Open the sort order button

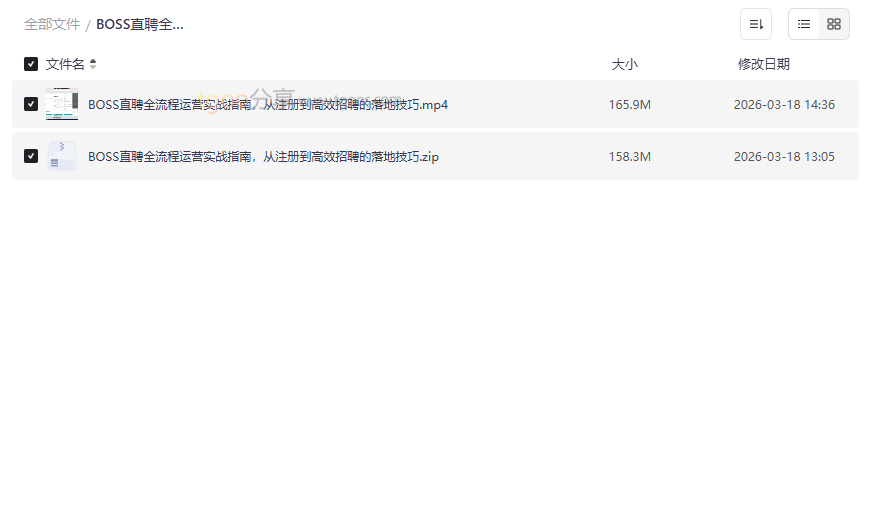tap(756, 24)
